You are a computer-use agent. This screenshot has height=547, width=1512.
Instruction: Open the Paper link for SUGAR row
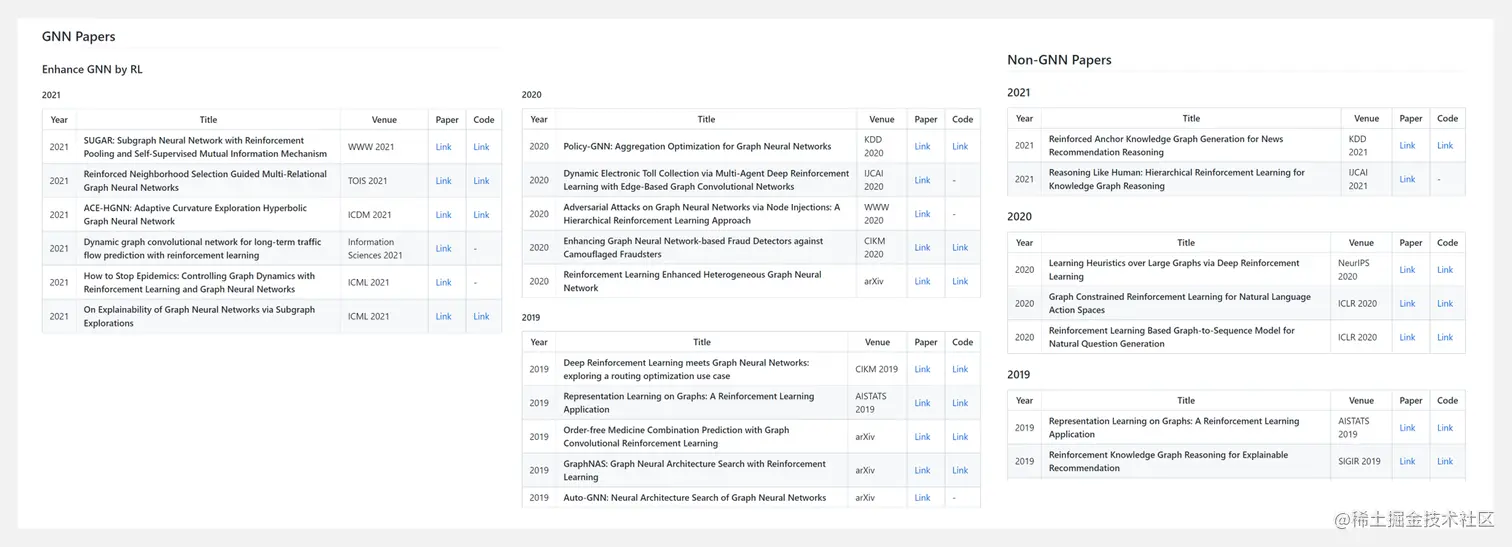pyautogui.click(x=443, y=147)
